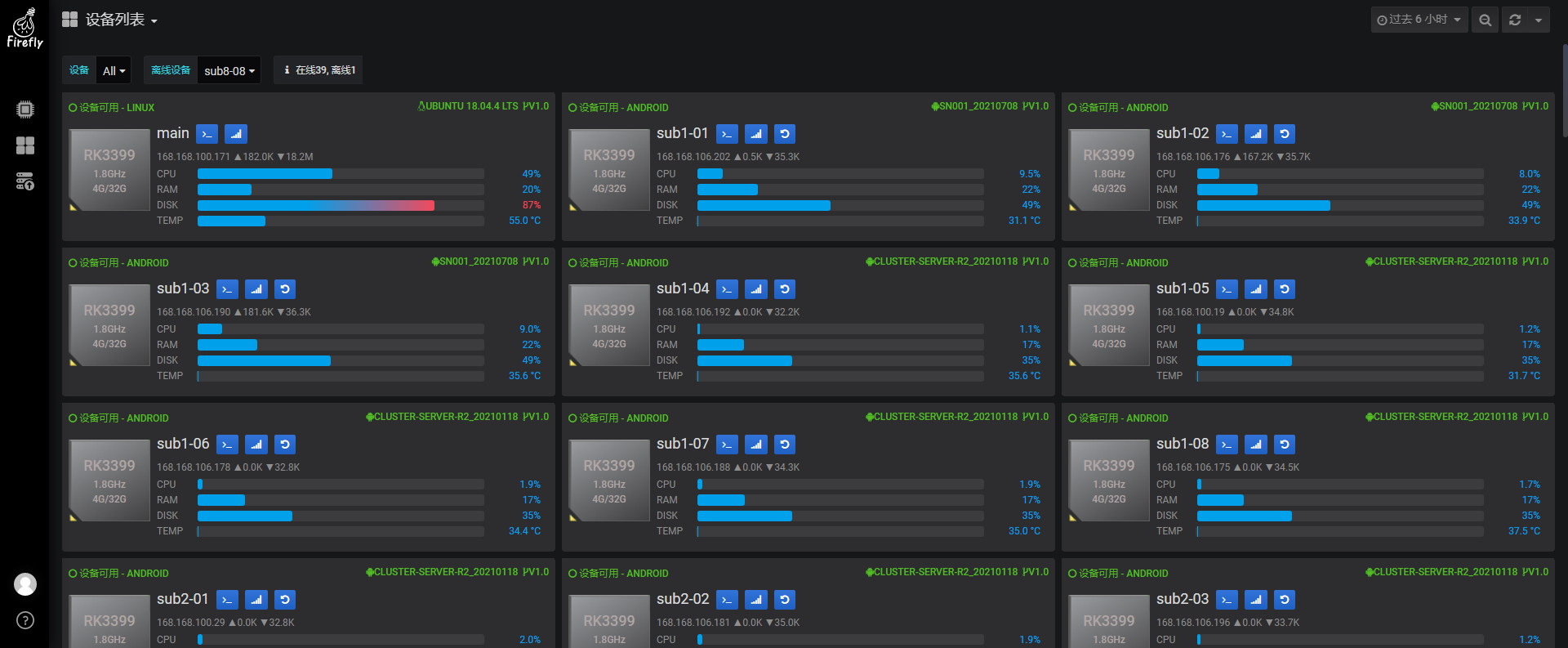Screen dimensions: 1568x648
Task: Click sub1-04 RAM 17% value
Action: click(1031, 345)
